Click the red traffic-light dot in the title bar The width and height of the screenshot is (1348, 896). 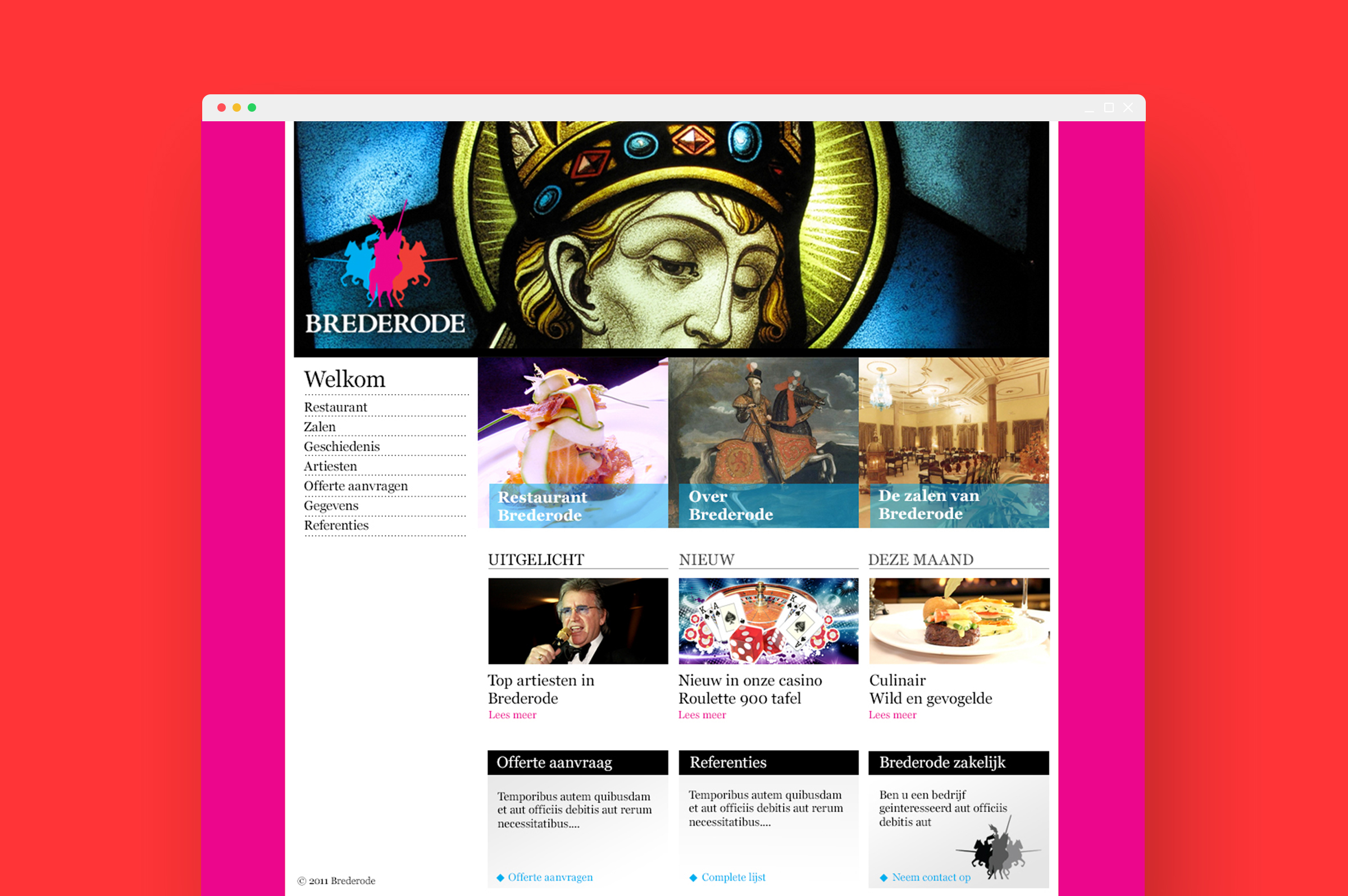point(221,107)
